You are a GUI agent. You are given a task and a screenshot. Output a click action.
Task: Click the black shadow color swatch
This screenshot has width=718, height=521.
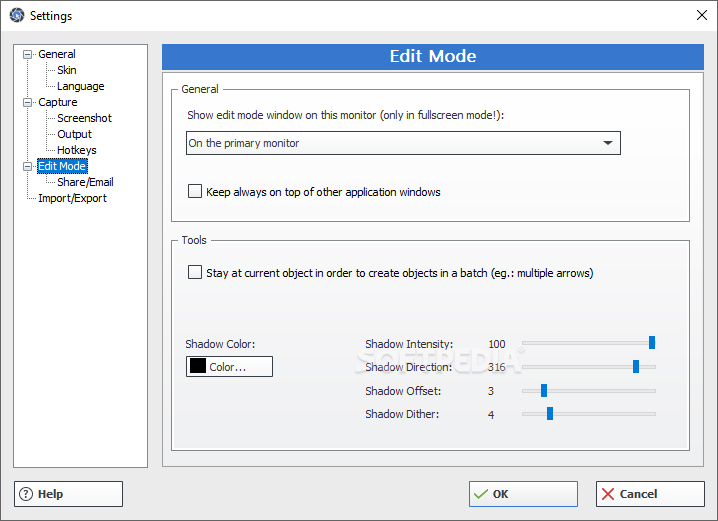click(x=198, y=366)
